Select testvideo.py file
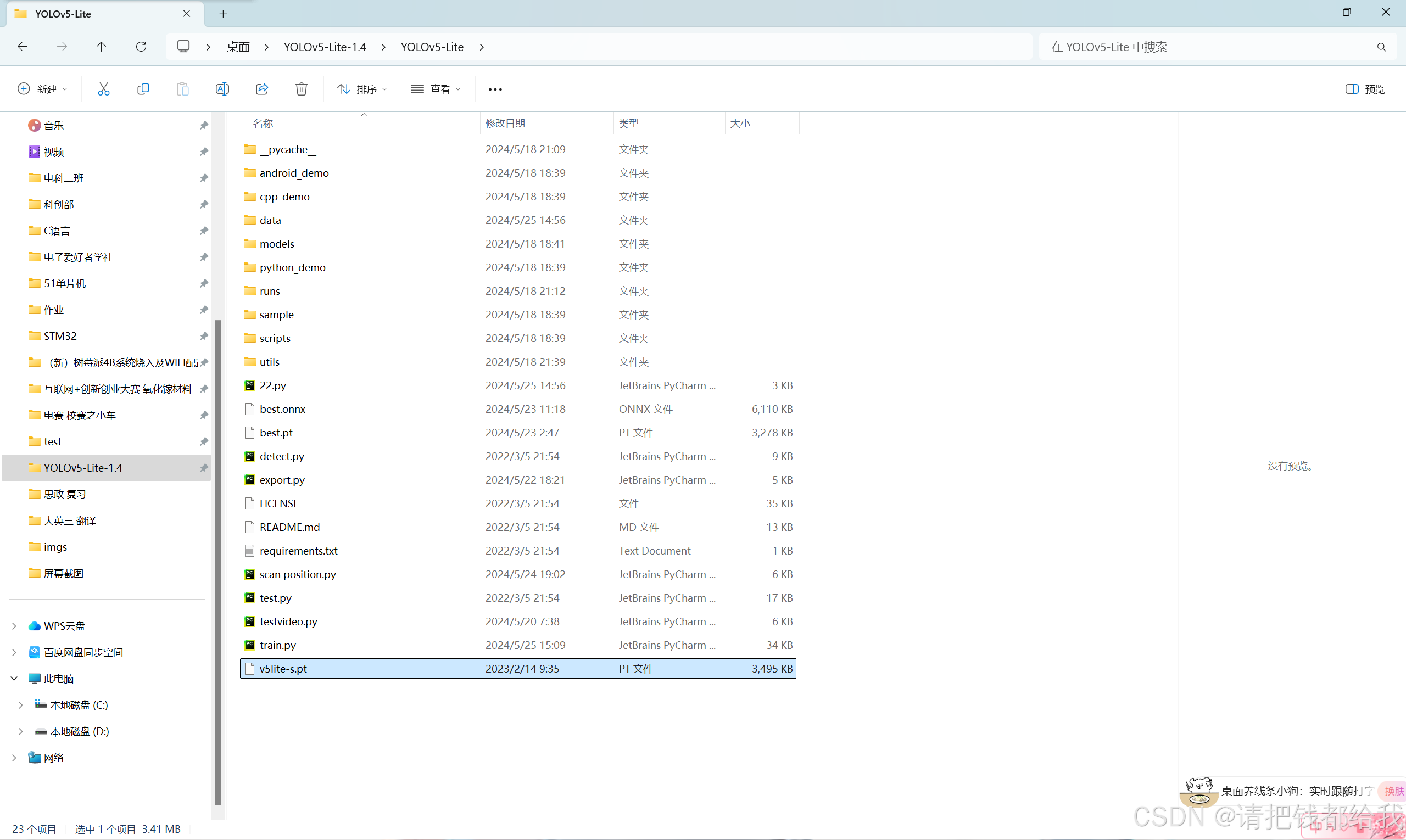The width and height of the screenshot is (1406, 840). click(289, 621)
